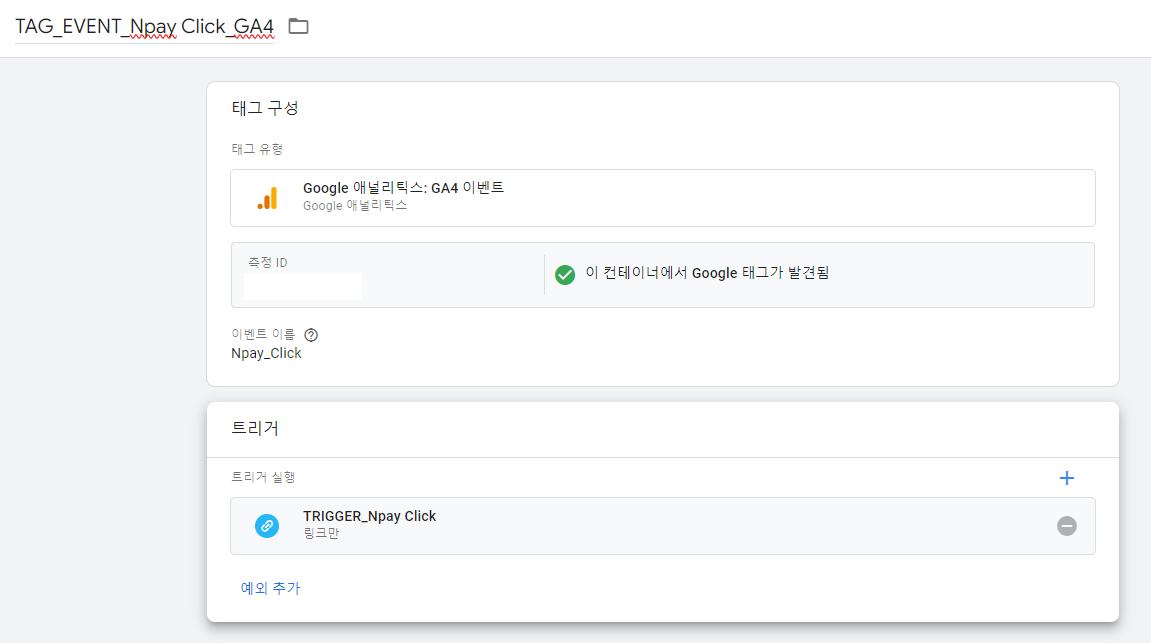Remove the trigger using the minus icon
1151x643 pixels.
(x=1068, y=524)
